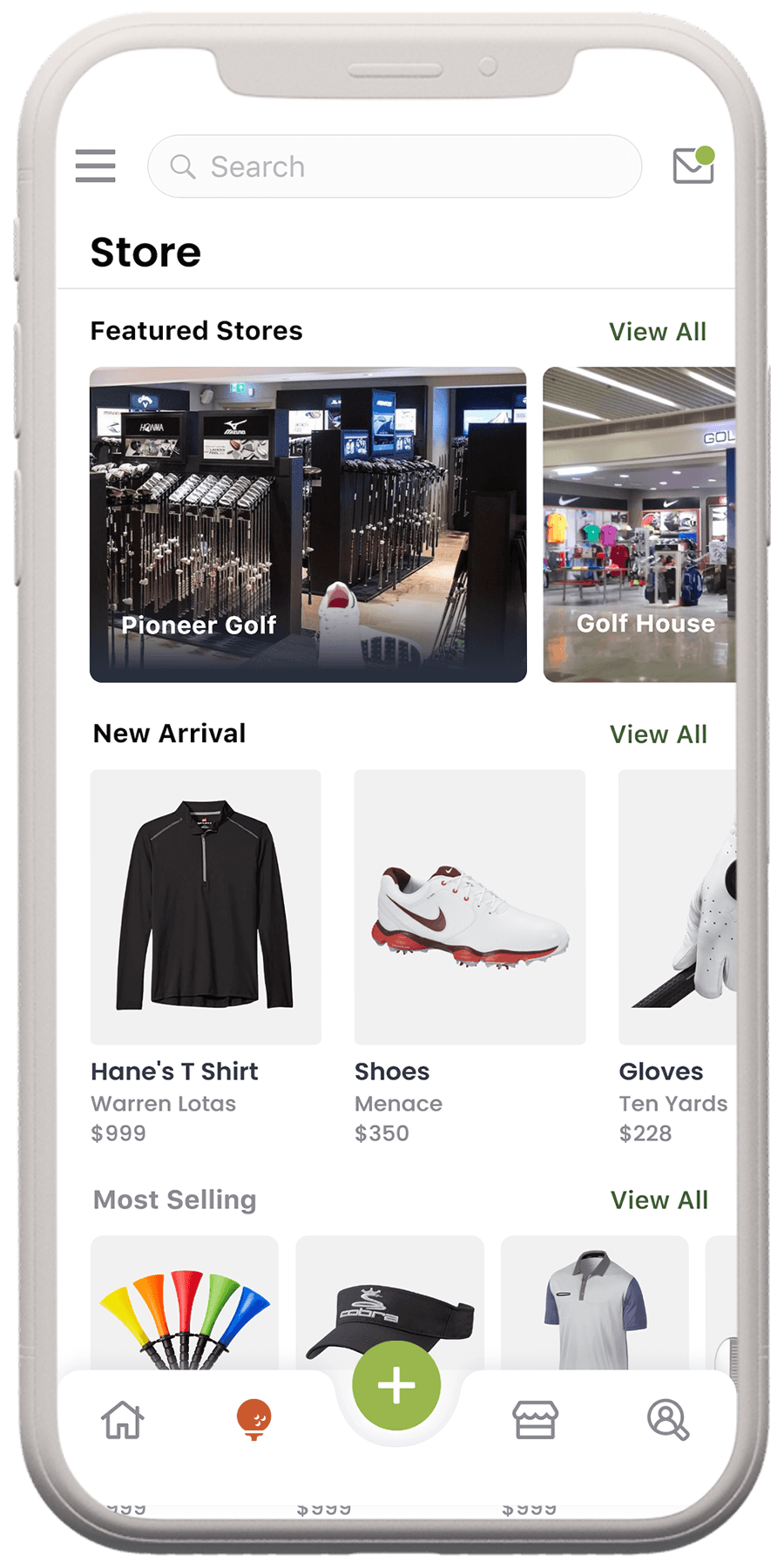This screenshot has width=784, height=1568.
Task: Tap the green plus add button
Action: [396, 1385]
